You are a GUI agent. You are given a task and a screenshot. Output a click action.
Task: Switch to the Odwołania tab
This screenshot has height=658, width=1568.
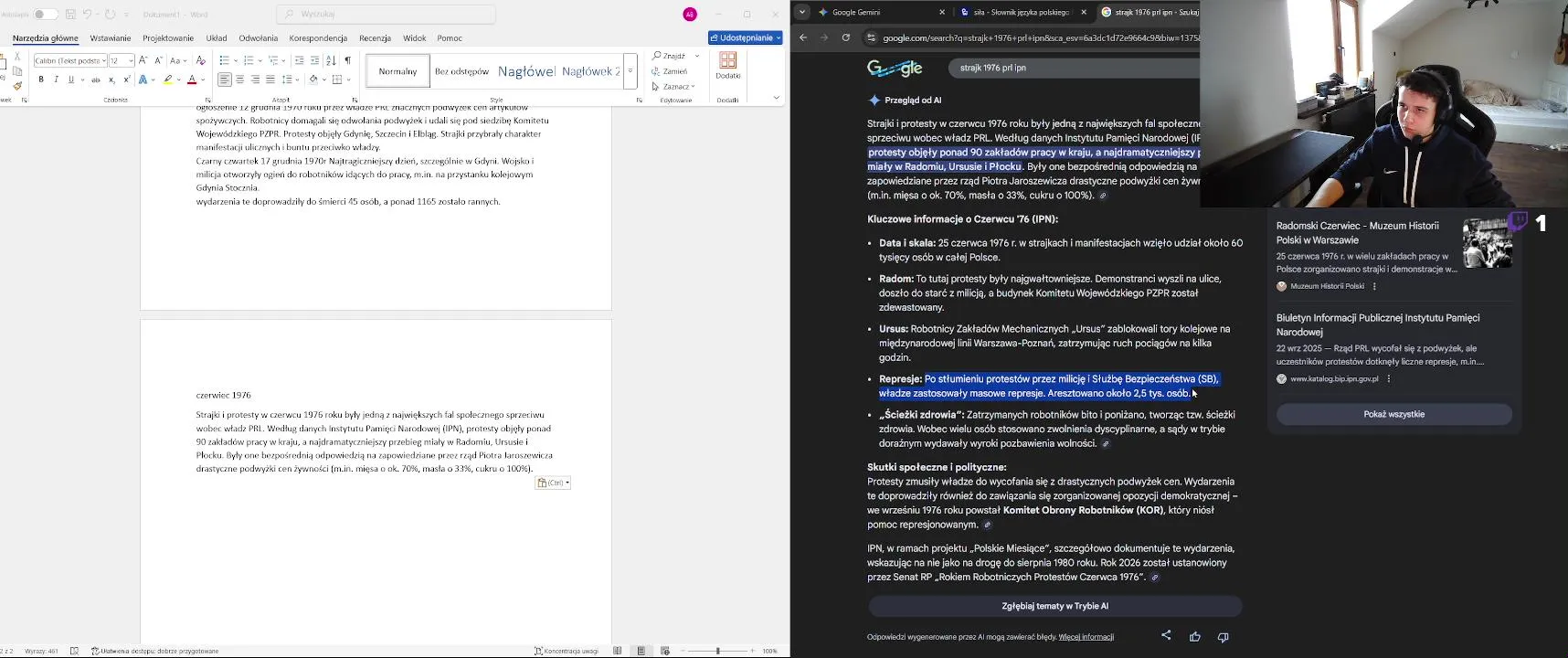(x=259, y=38)
